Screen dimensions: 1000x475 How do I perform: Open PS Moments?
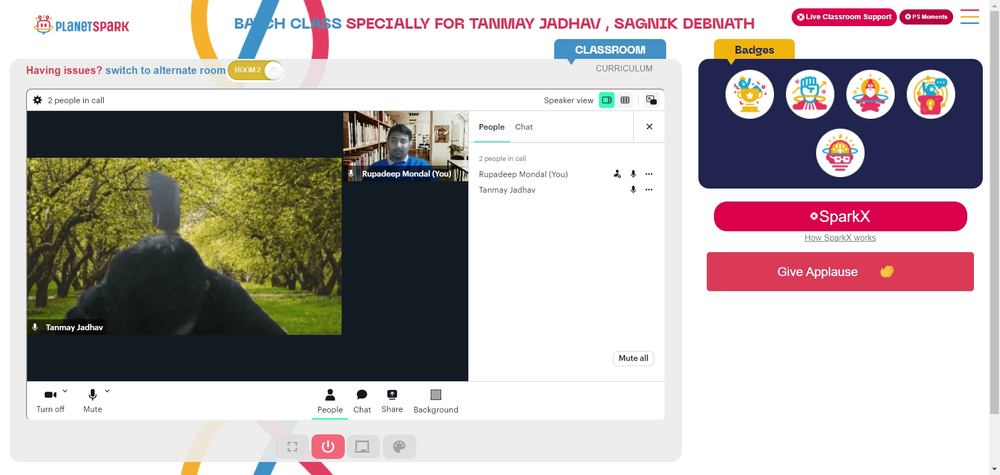(926, 17)
